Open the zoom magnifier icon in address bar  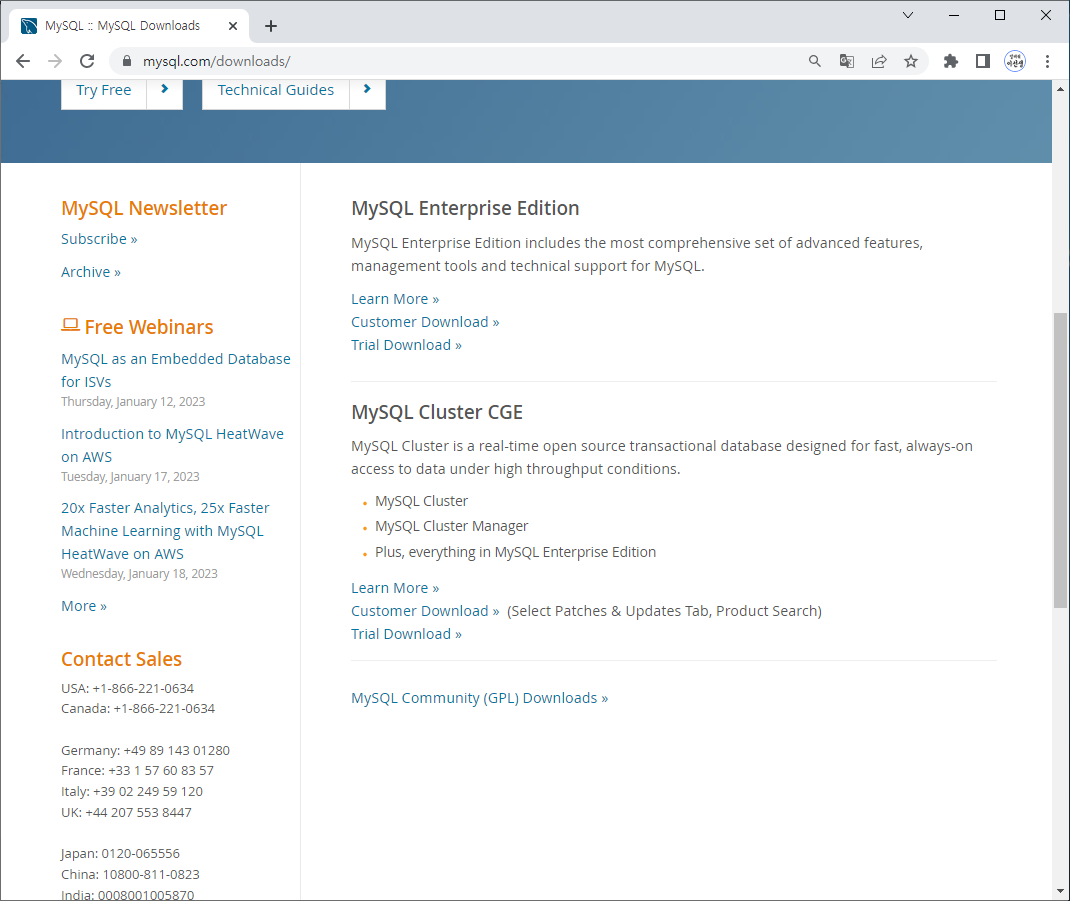[x=814, y=61]
